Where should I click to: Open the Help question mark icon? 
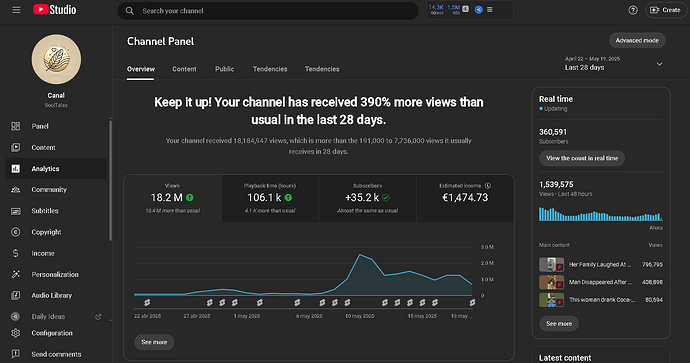coord(633,10)
